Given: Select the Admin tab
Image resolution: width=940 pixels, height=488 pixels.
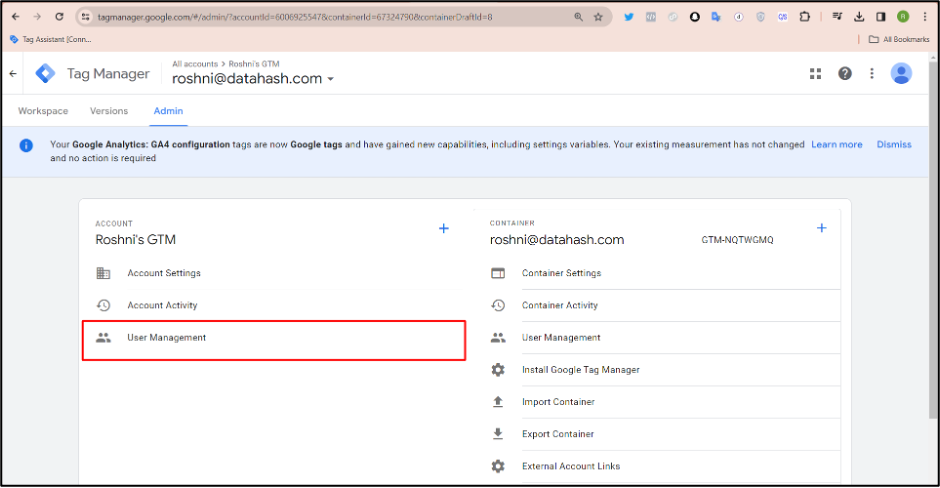Looking at the screenshot, I should coord(168,111).
